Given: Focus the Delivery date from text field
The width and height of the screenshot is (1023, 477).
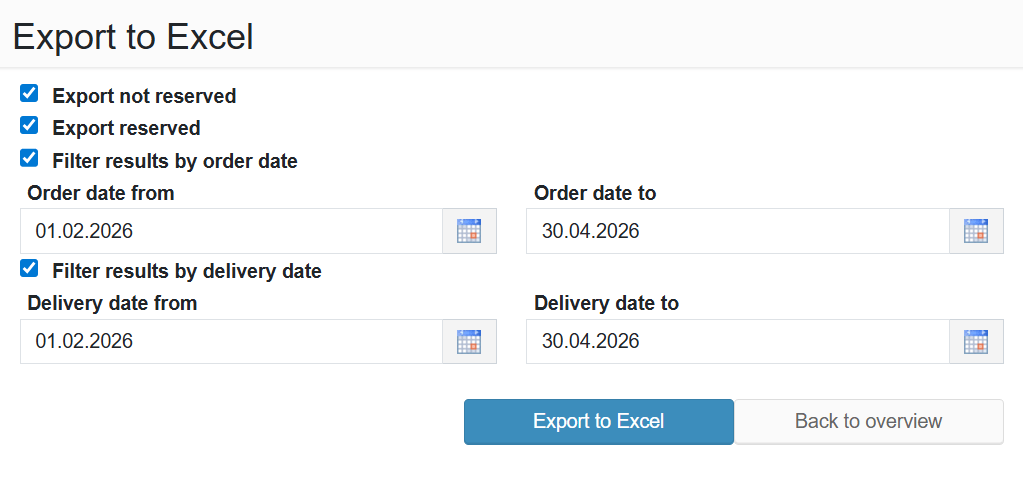Looking at the screenshot, I should coord(231,342).
